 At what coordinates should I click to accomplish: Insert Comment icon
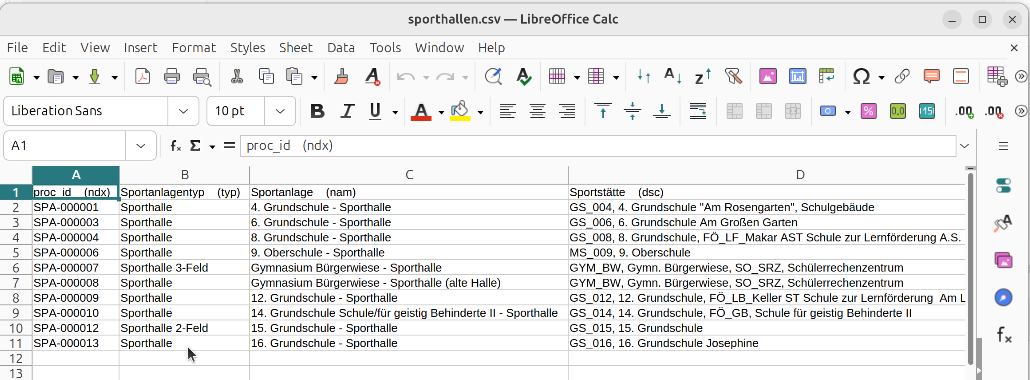click(931, 77)
